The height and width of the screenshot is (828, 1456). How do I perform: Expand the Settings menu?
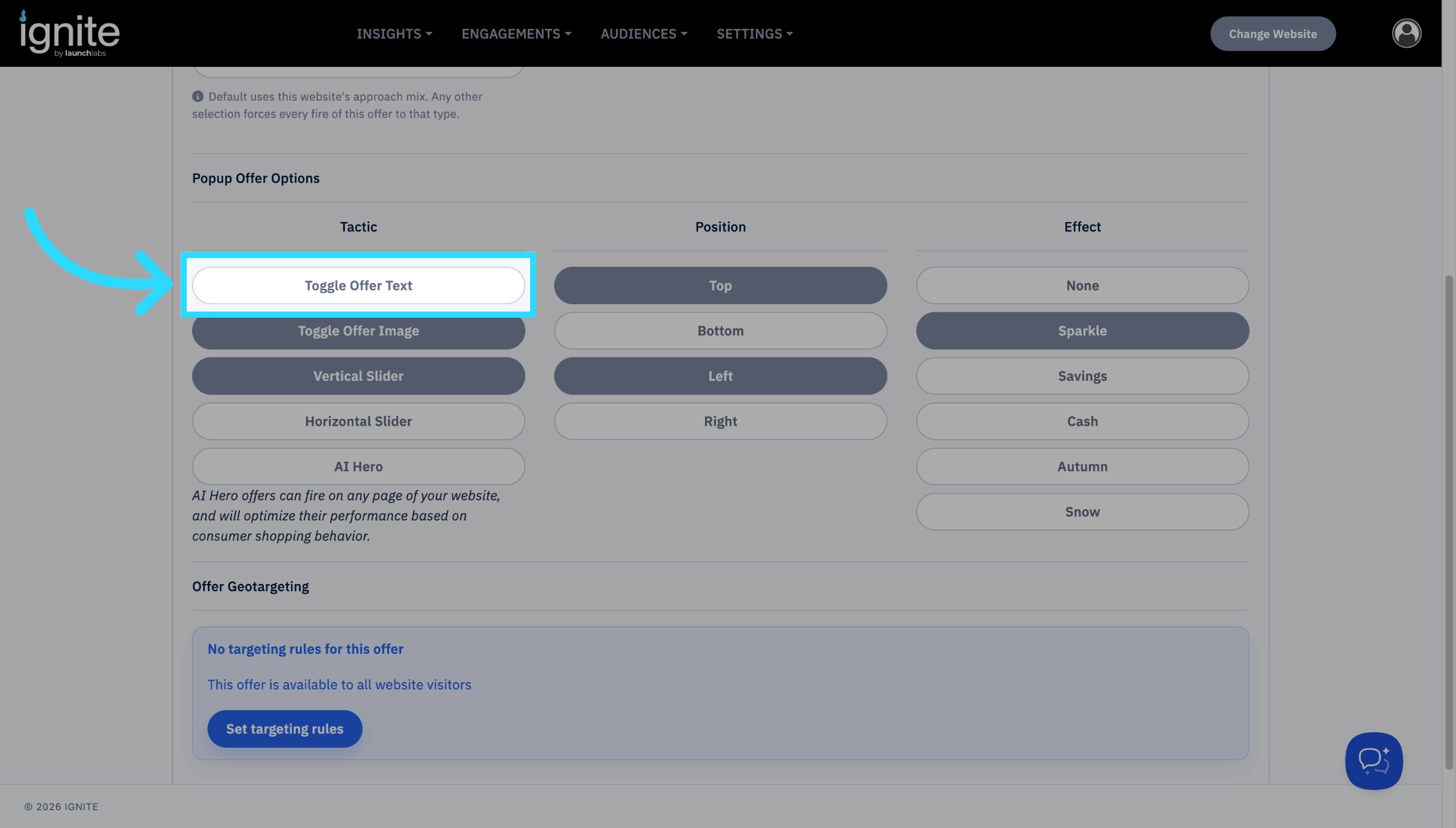pos(755,34)
